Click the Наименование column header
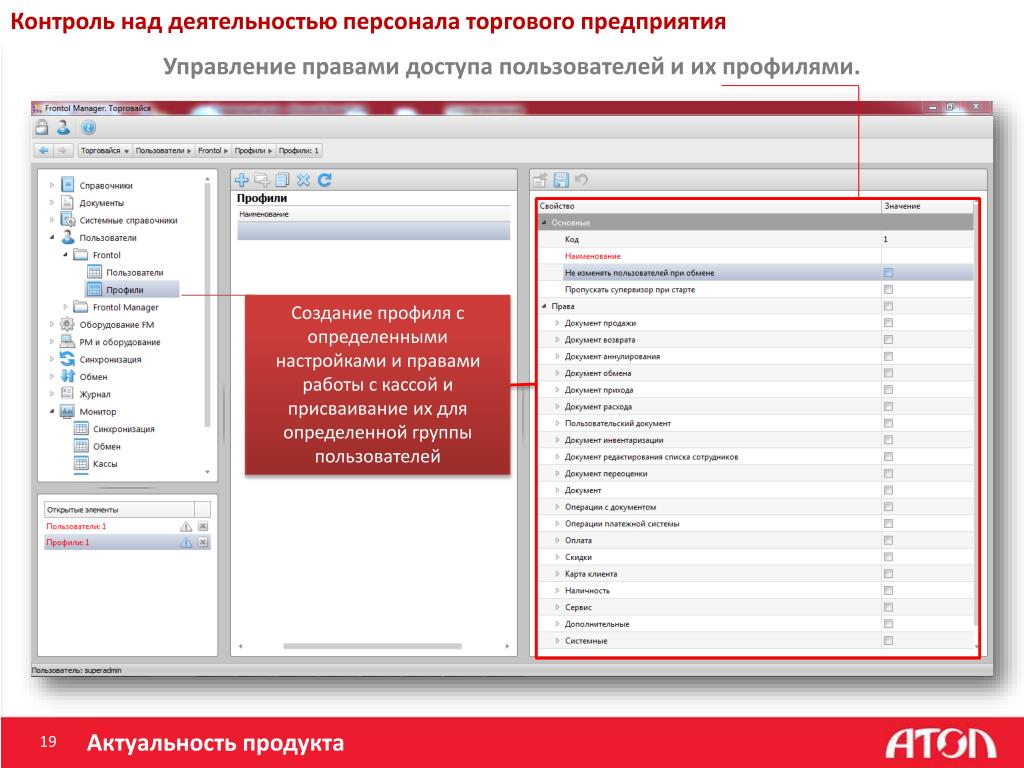This screenshot has width=1024, height=768. (x=374, y=214)
